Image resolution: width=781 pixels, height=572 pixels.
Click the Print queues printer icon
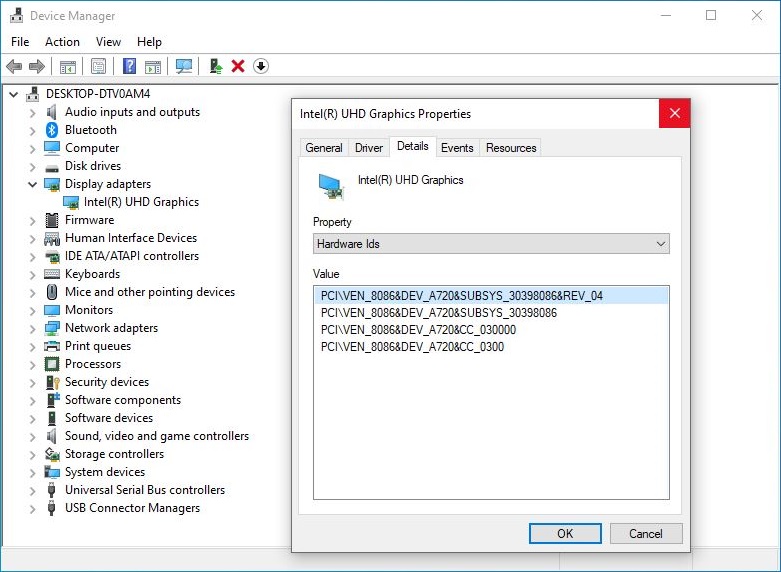click(x=52, y=346)
